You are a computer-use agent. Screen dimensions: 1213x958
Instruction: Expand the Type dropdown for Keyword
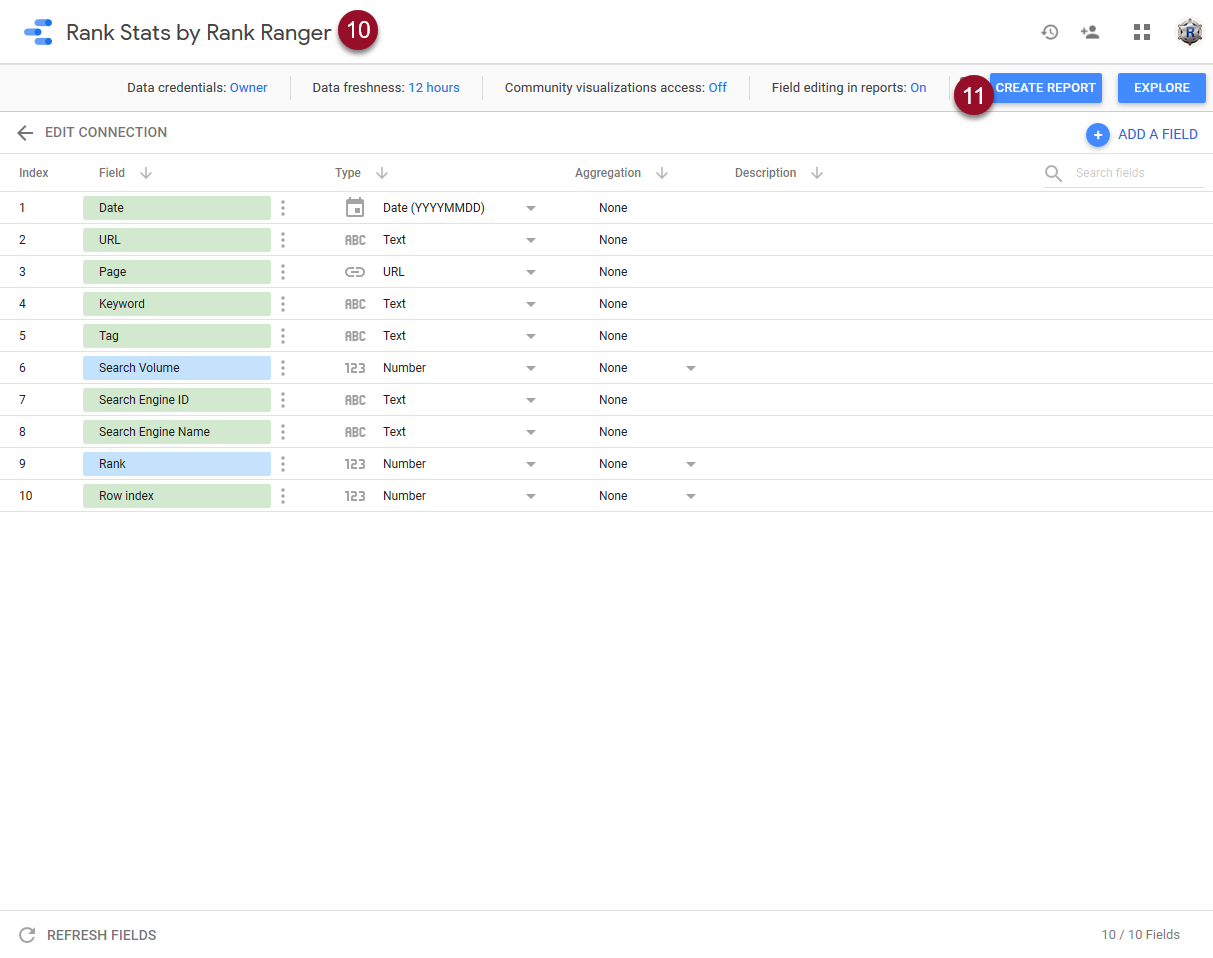tap(531, 304)
